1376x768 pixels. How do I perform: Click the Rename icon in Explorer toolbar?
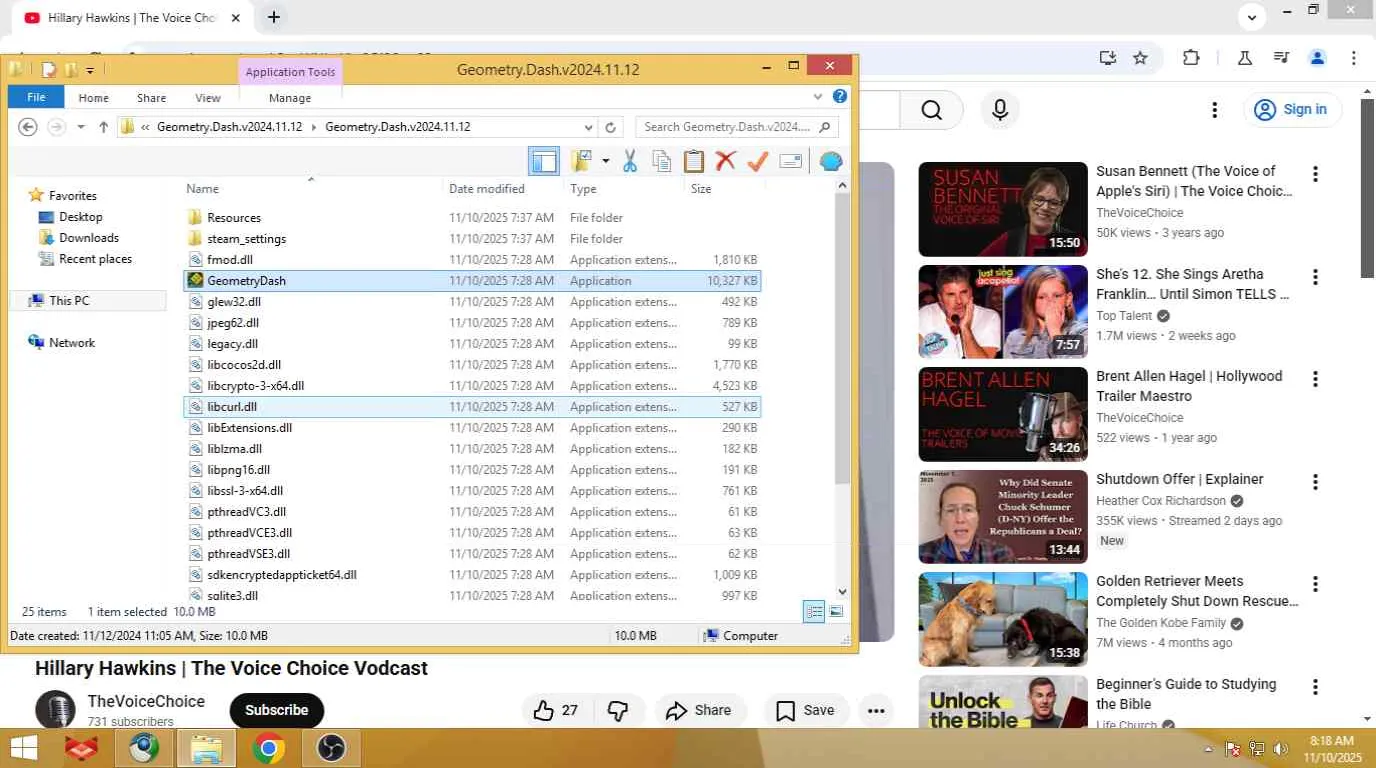click(791, 161)
